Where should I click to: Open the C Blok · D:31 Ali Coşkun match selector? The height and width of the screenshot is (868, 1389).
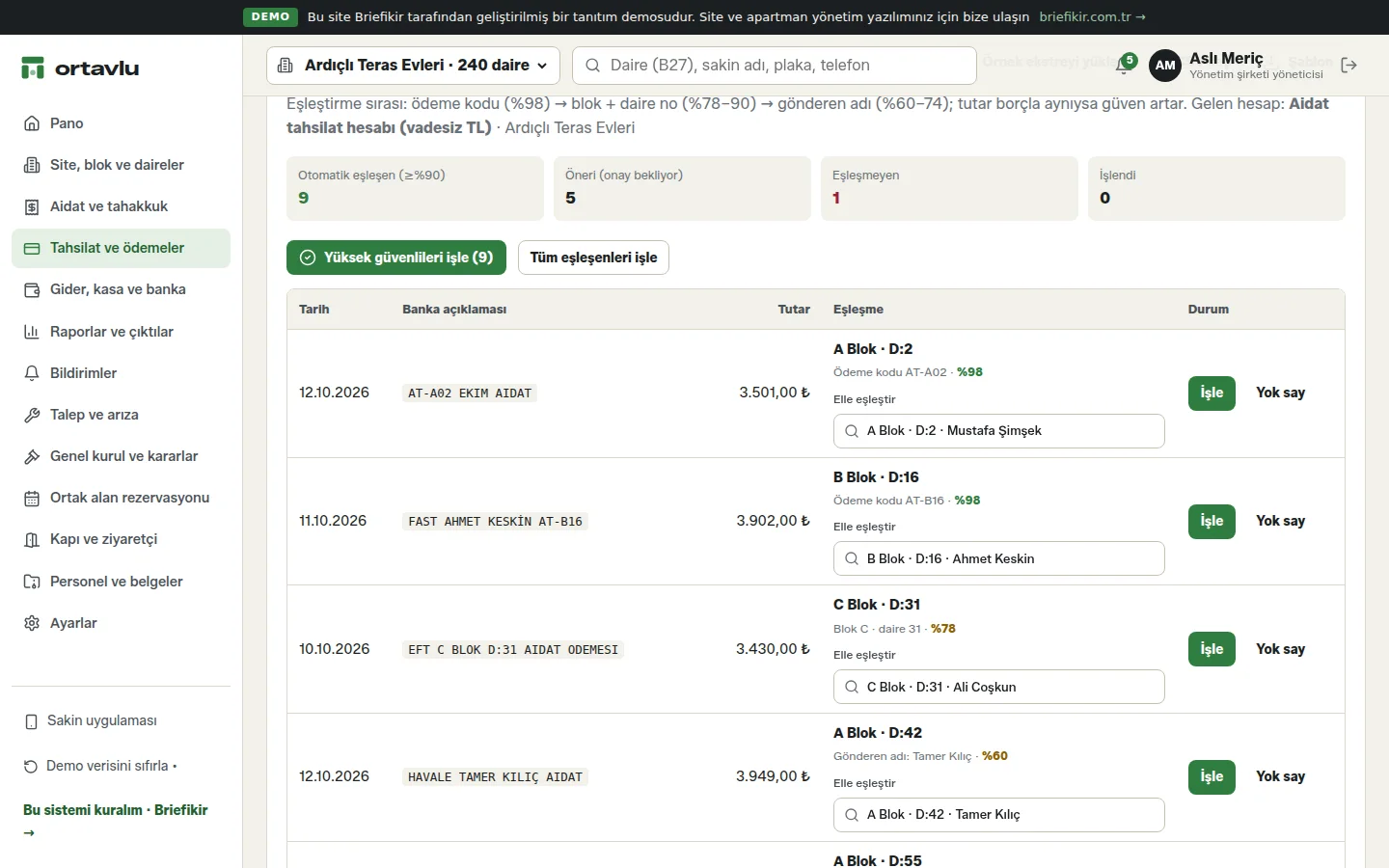[998, 687]
